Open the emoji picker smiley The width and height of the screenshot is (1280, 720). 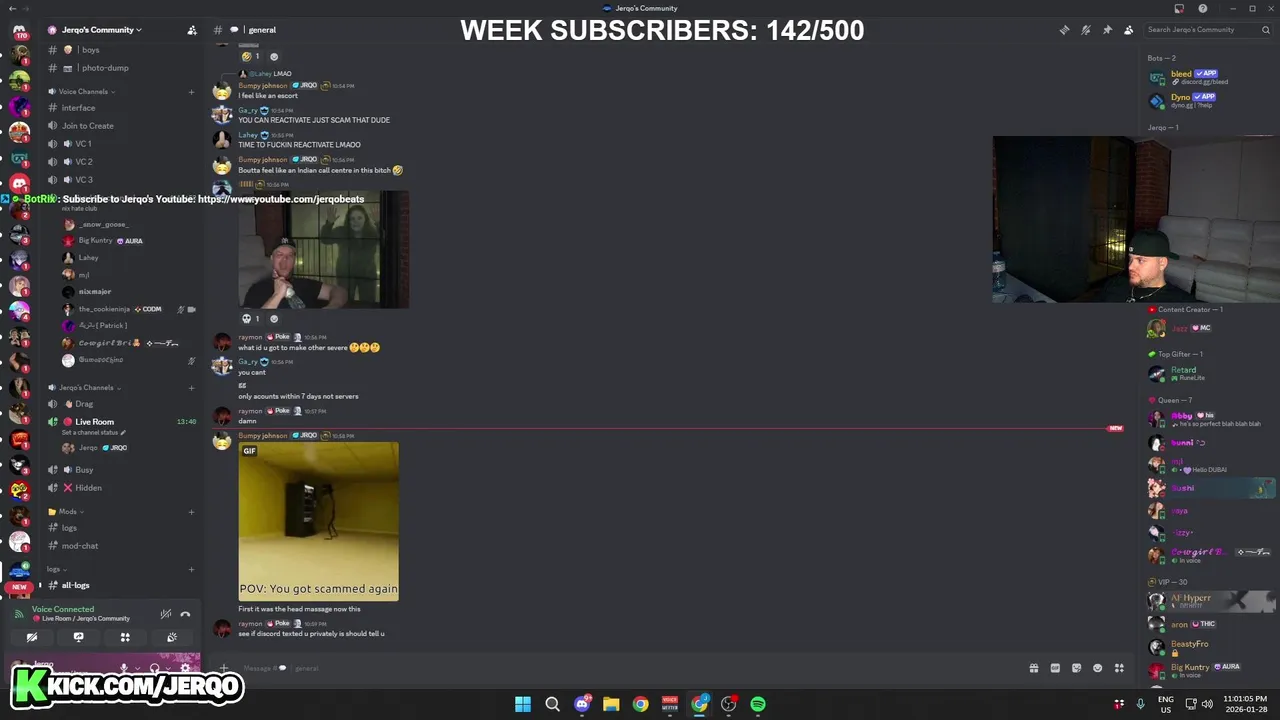pos(1098,668)
